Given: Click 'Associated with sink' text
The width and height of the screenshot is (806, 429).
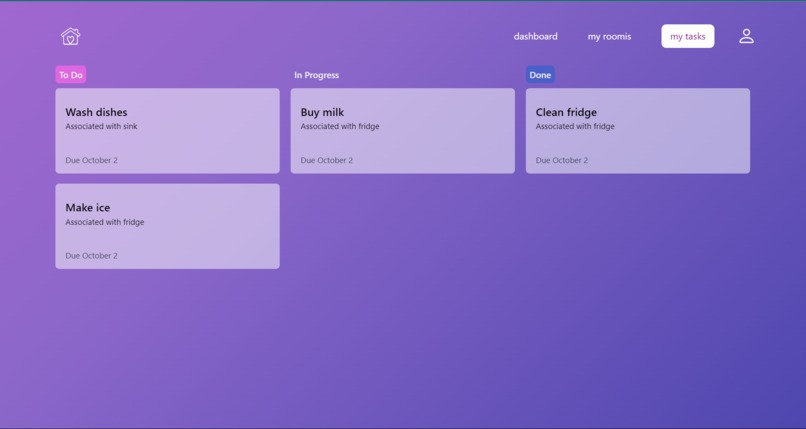Looking at the screenshot, I should [101, 126].
